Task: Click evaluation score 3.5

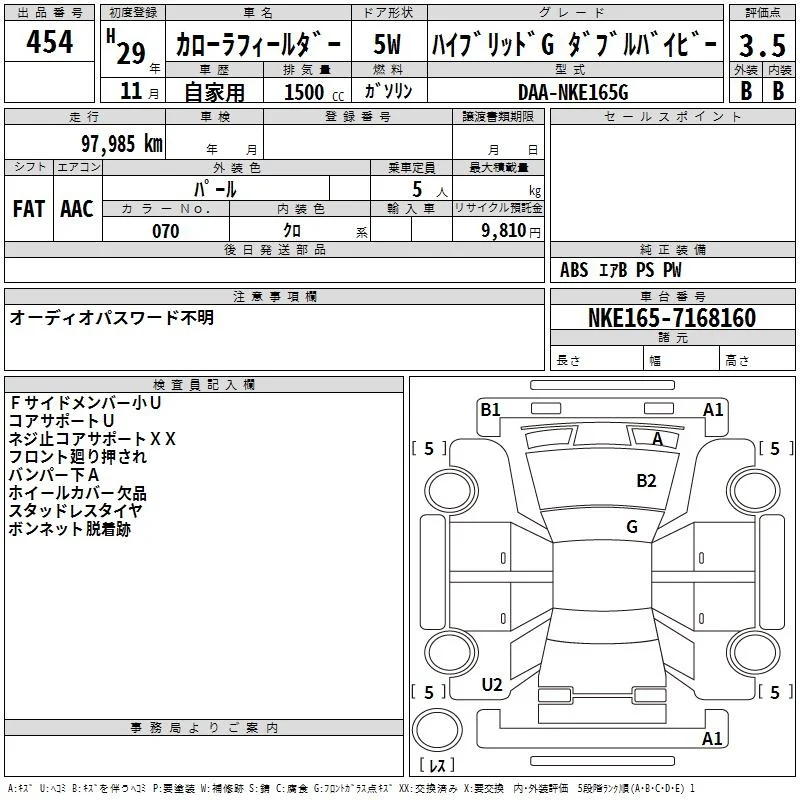Action: pyautogui.click(x=762, y=45)
